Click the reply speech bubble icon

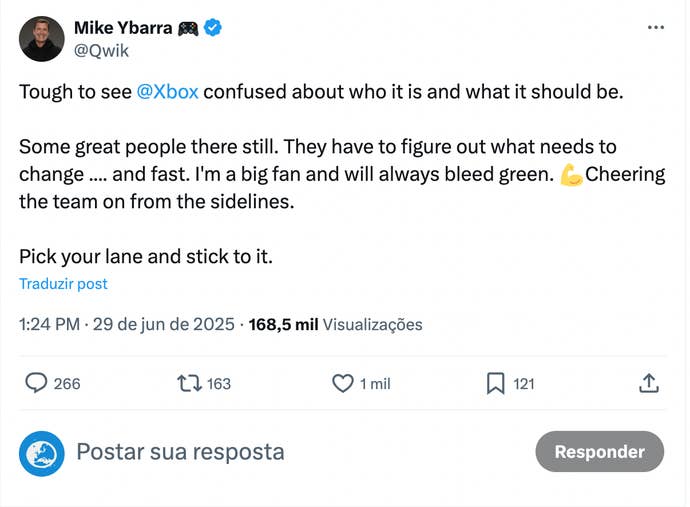tap(36, 383)
